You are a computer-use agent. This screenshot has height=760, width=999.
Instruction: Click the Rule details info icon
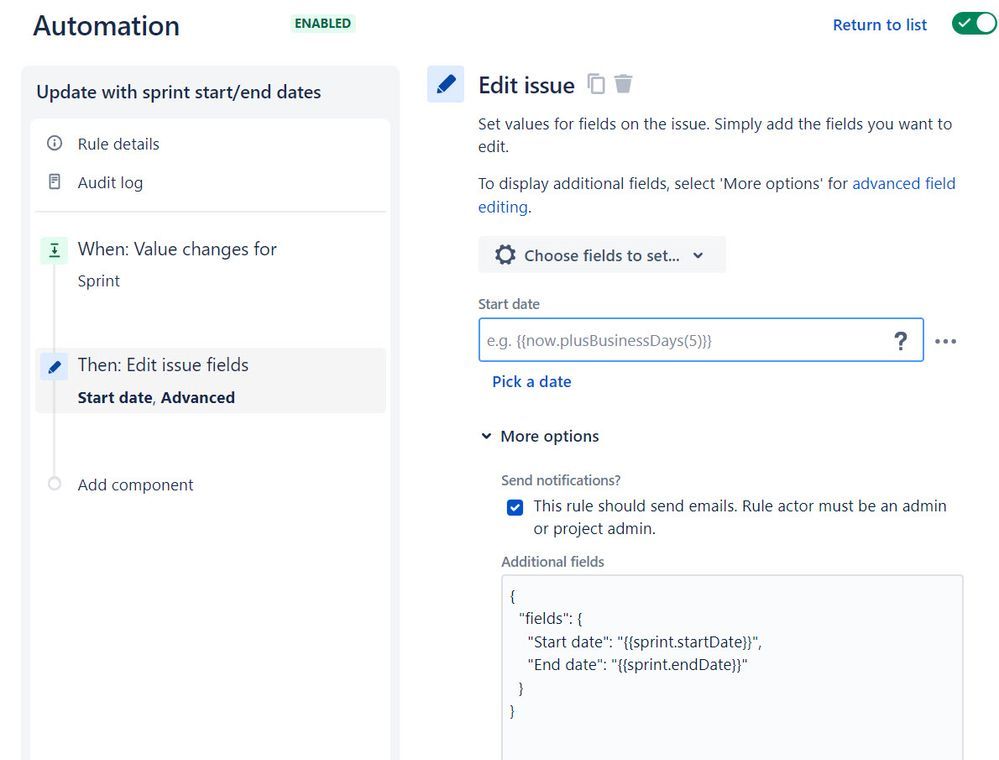pyautogui.click(x=54, y=144)
